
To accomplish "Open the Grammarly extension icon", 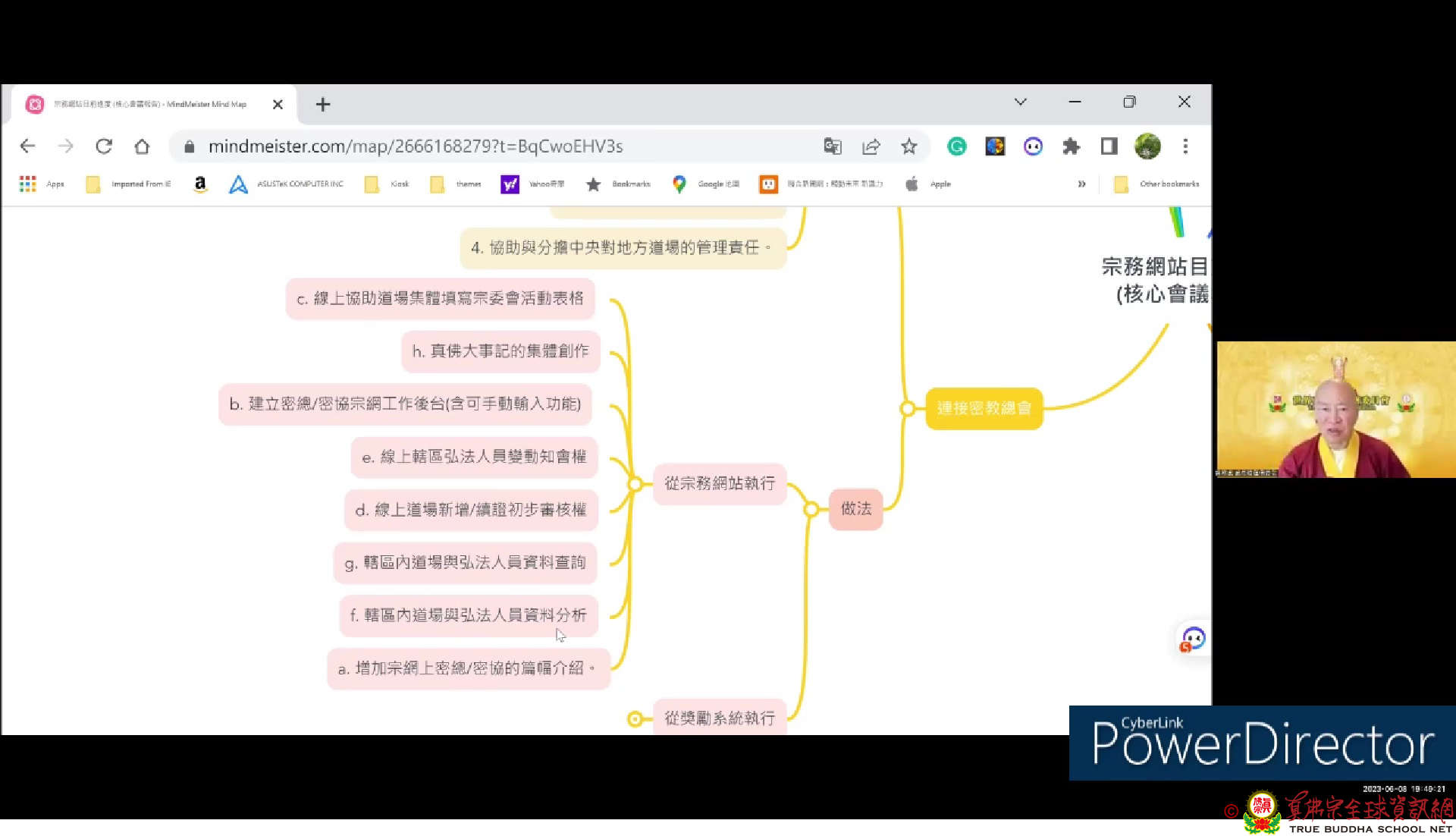I will pos(956,146).
